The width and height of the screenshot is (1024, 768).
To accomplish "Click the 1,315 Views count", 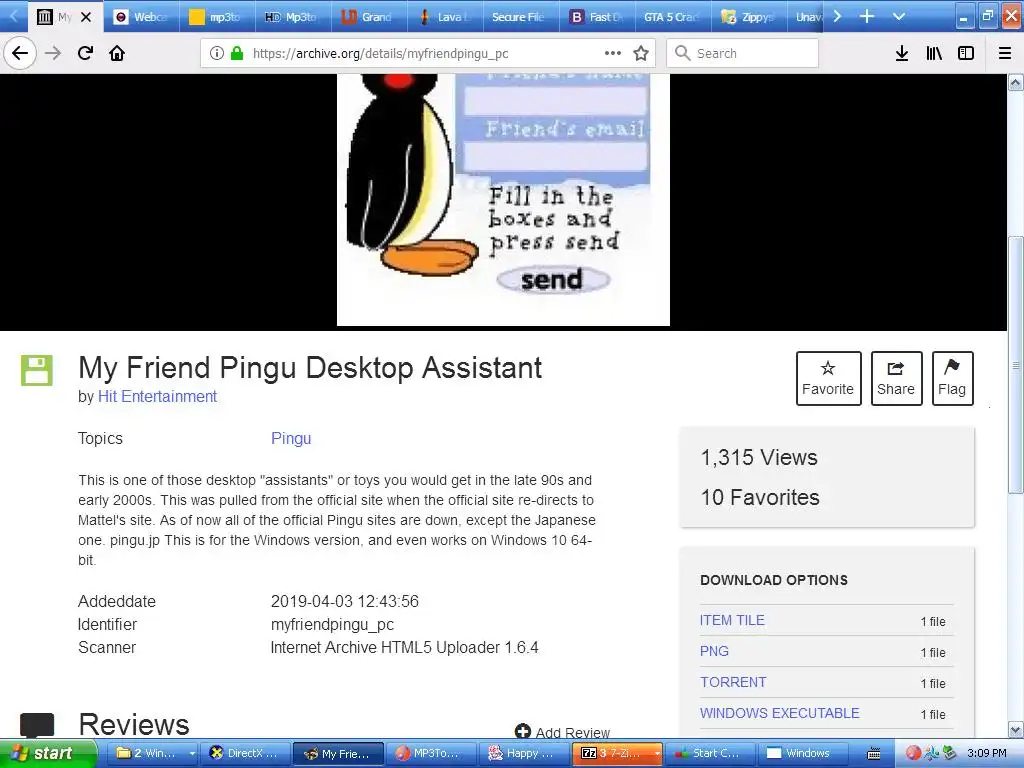I will (x=759, y=457).
